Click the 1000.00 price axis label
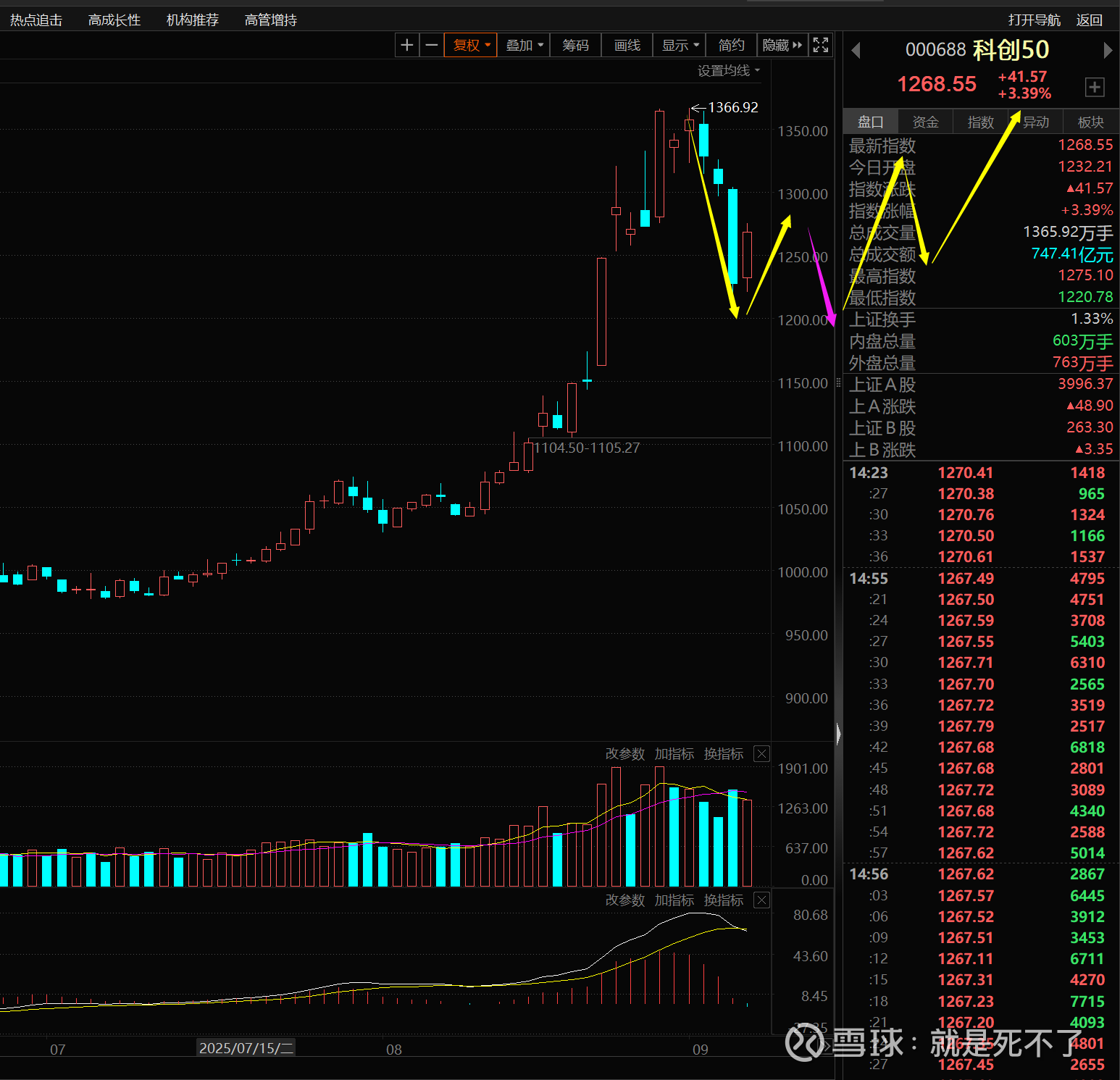Viewport: 1120px width, 1080px height. coord(803,572)
